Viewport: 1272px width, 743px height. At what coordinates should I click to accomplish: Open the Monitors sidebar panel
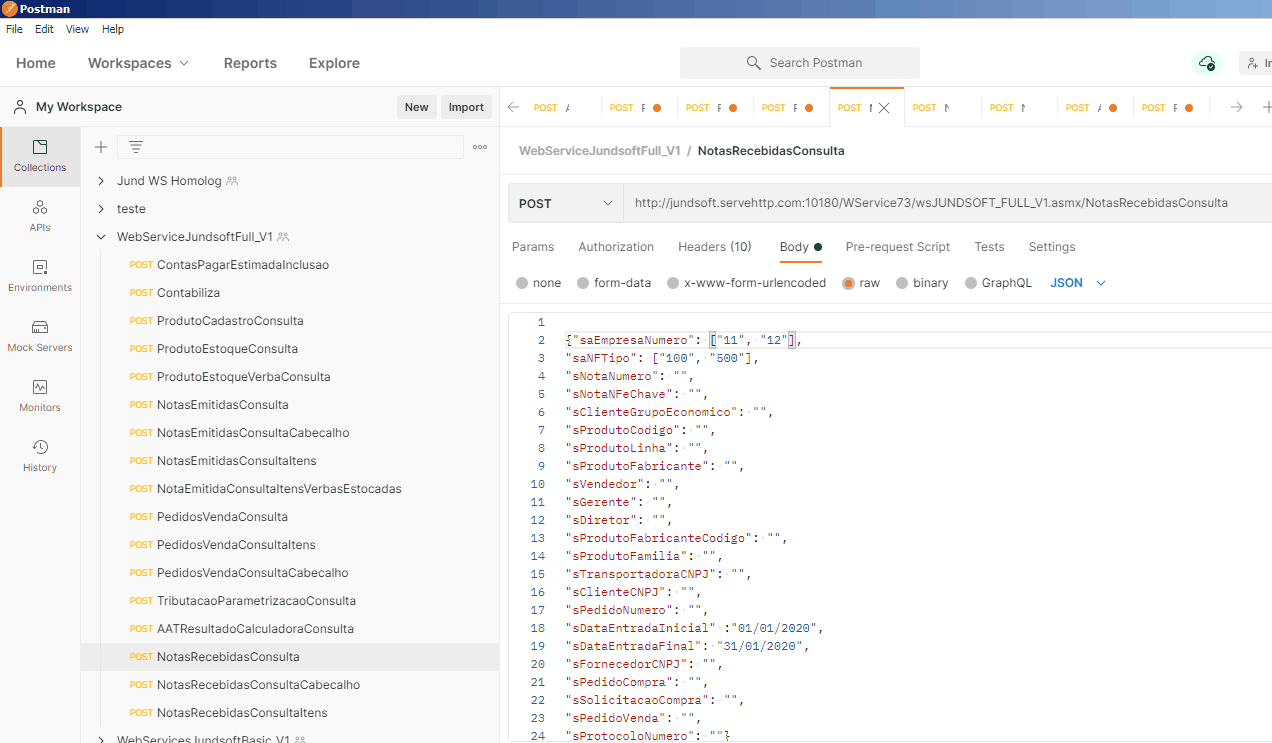coord(40,396)
